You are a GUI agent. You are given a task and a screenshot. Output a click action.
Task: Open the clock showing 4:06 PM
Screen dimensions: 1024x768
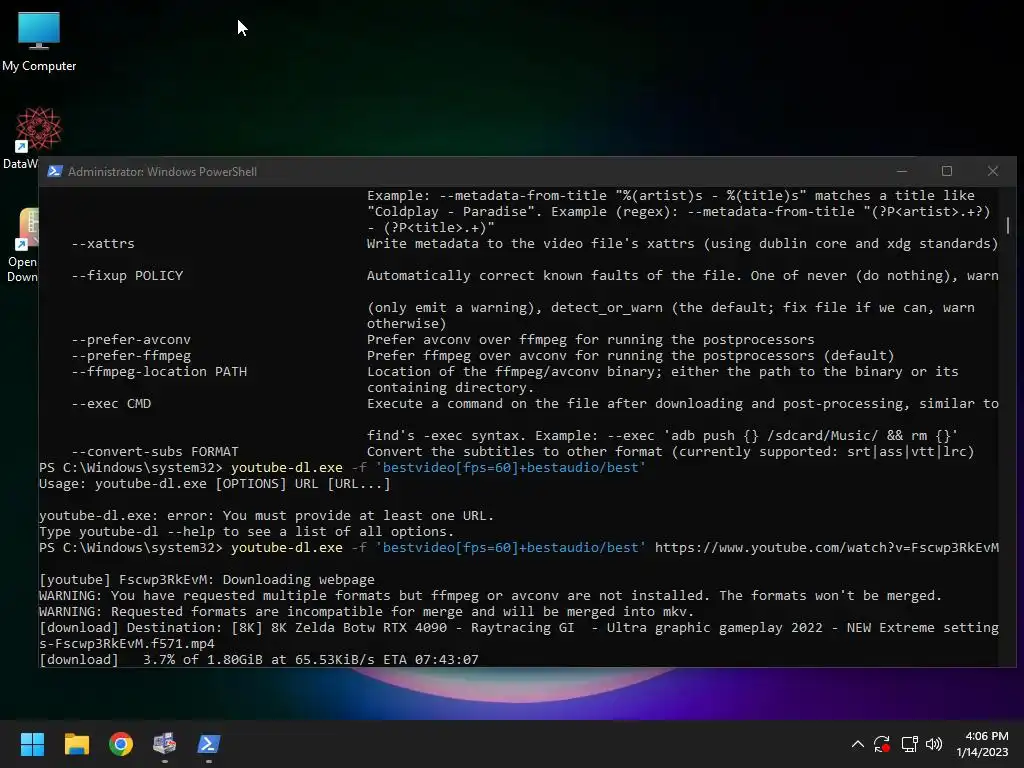[982, 744]
